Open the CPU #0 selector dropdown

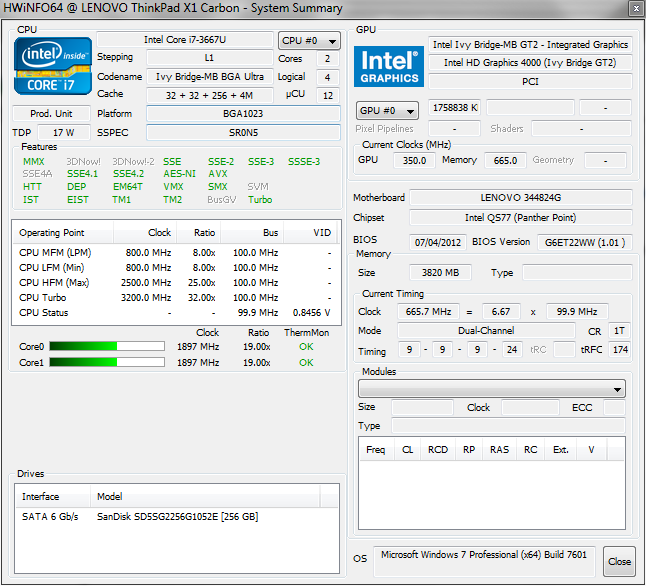tap(308, 41)
